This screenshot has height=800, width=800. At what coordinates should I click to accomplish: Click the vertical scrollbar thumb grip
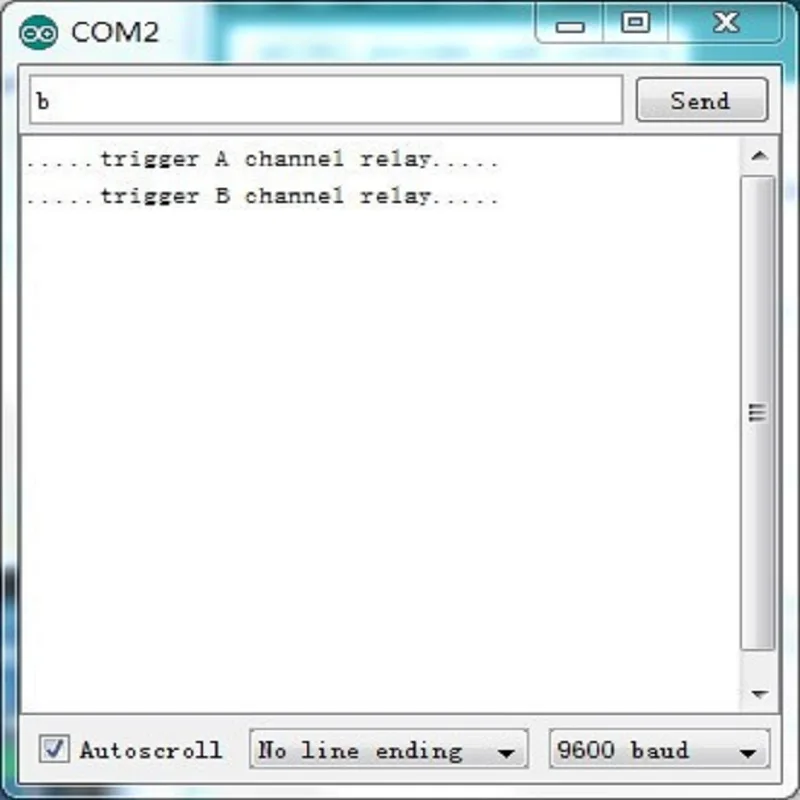pyautogui.click(x=758, y=413)
